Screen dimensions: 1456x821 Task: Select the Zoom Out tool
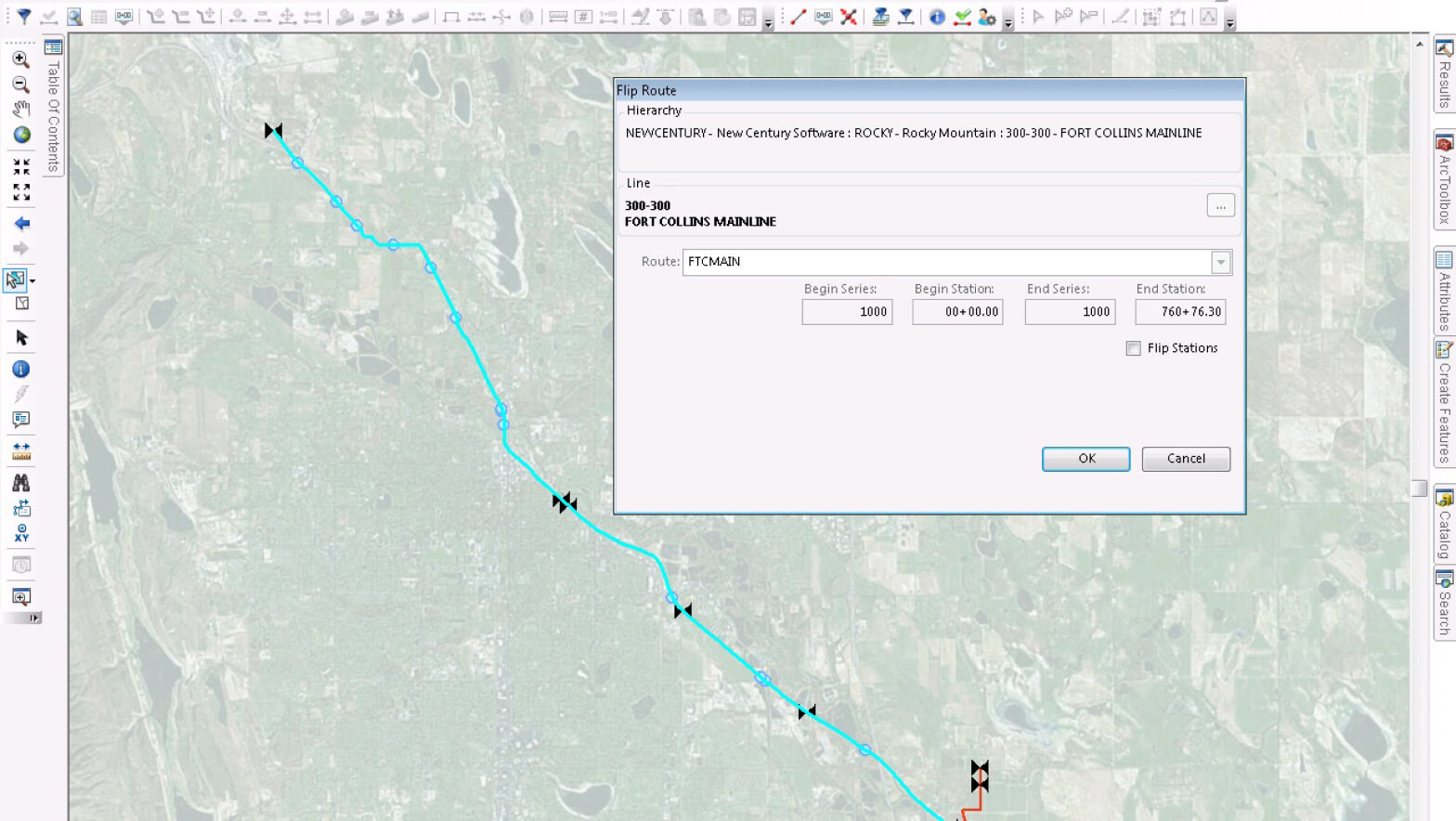tap(20, 85)
